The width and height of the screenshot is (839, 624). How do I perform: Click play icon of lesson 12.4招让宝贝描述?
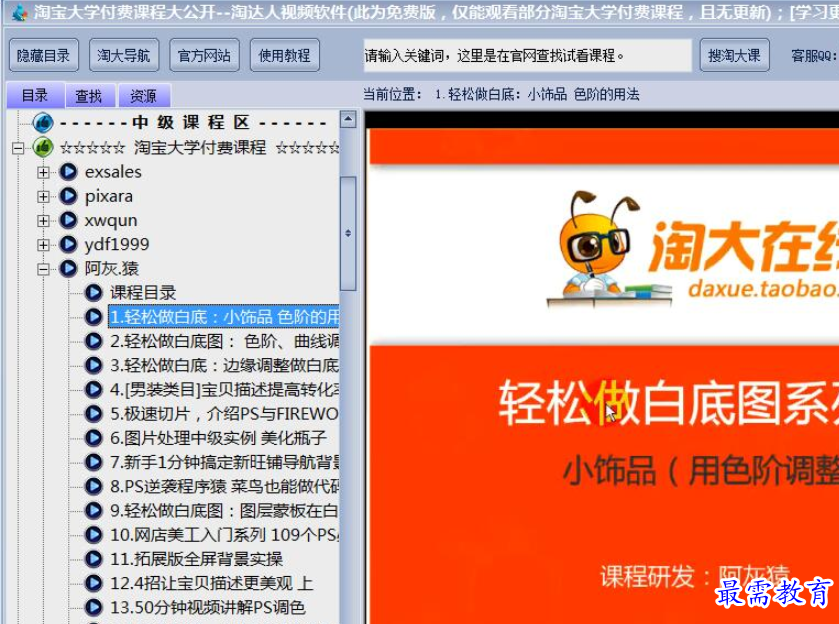93,583
